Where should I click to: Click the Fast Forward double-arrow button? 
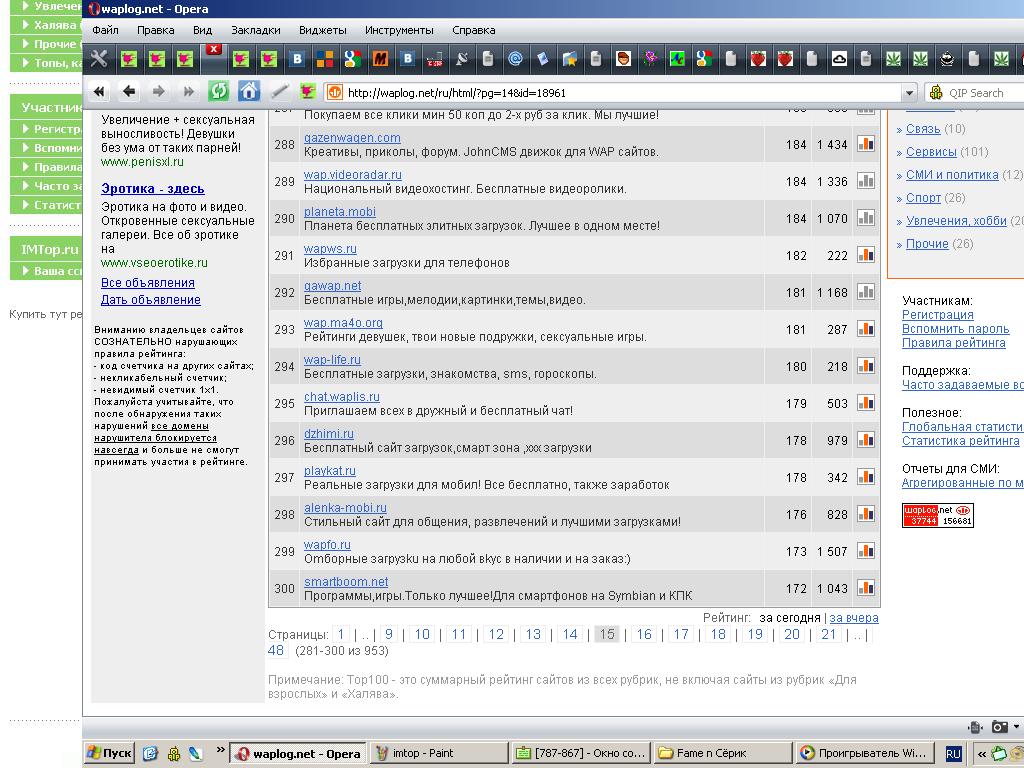(188, 92)
